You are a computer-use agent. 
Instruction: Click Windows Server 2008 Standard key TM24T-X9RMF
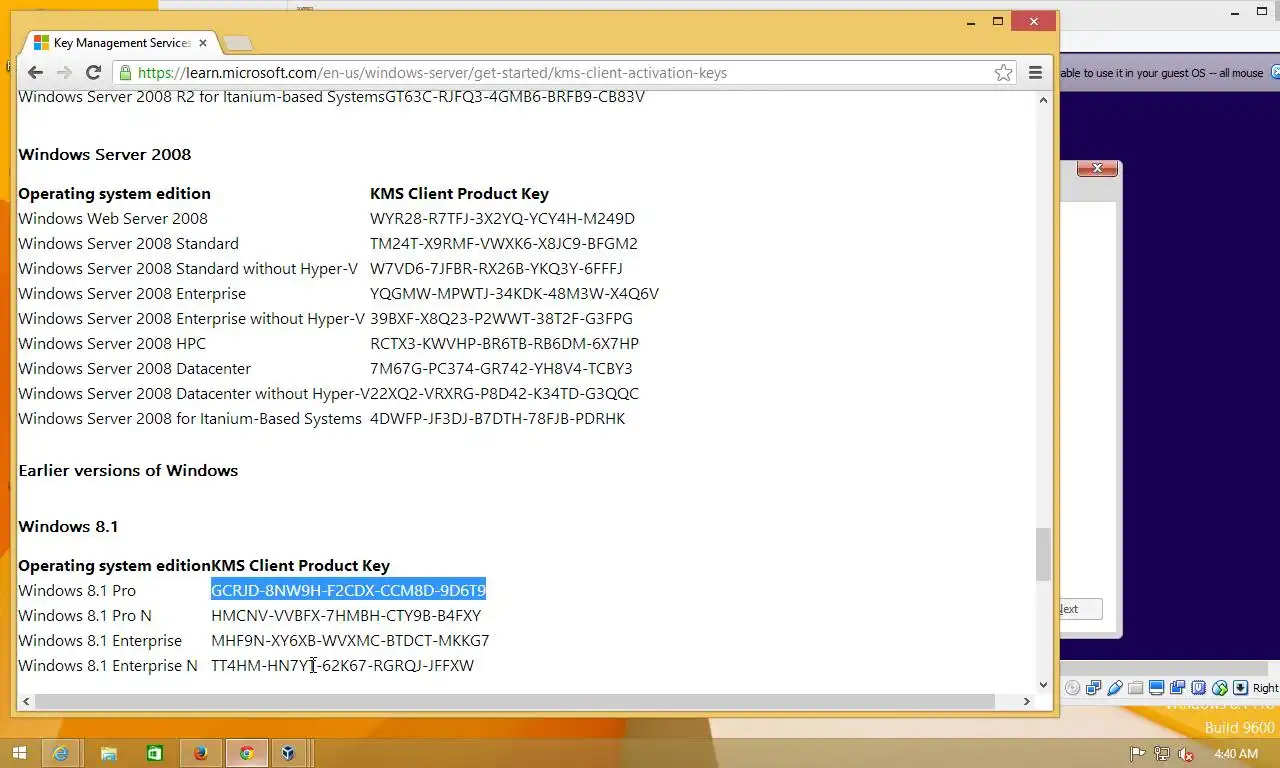[504, 243]
